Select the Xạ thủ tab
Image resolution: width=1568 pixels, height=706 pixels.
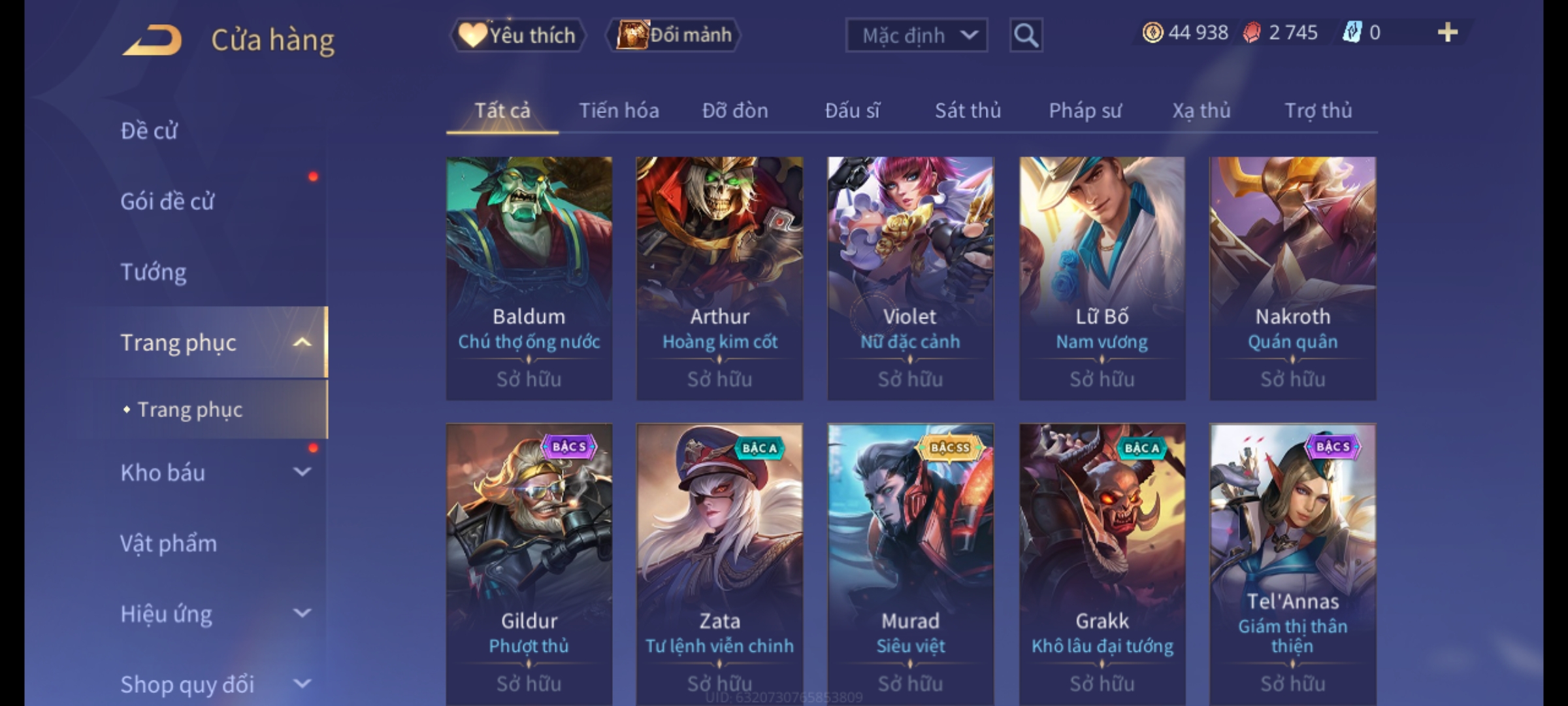pyautogui.click(x=1201, y=110)
